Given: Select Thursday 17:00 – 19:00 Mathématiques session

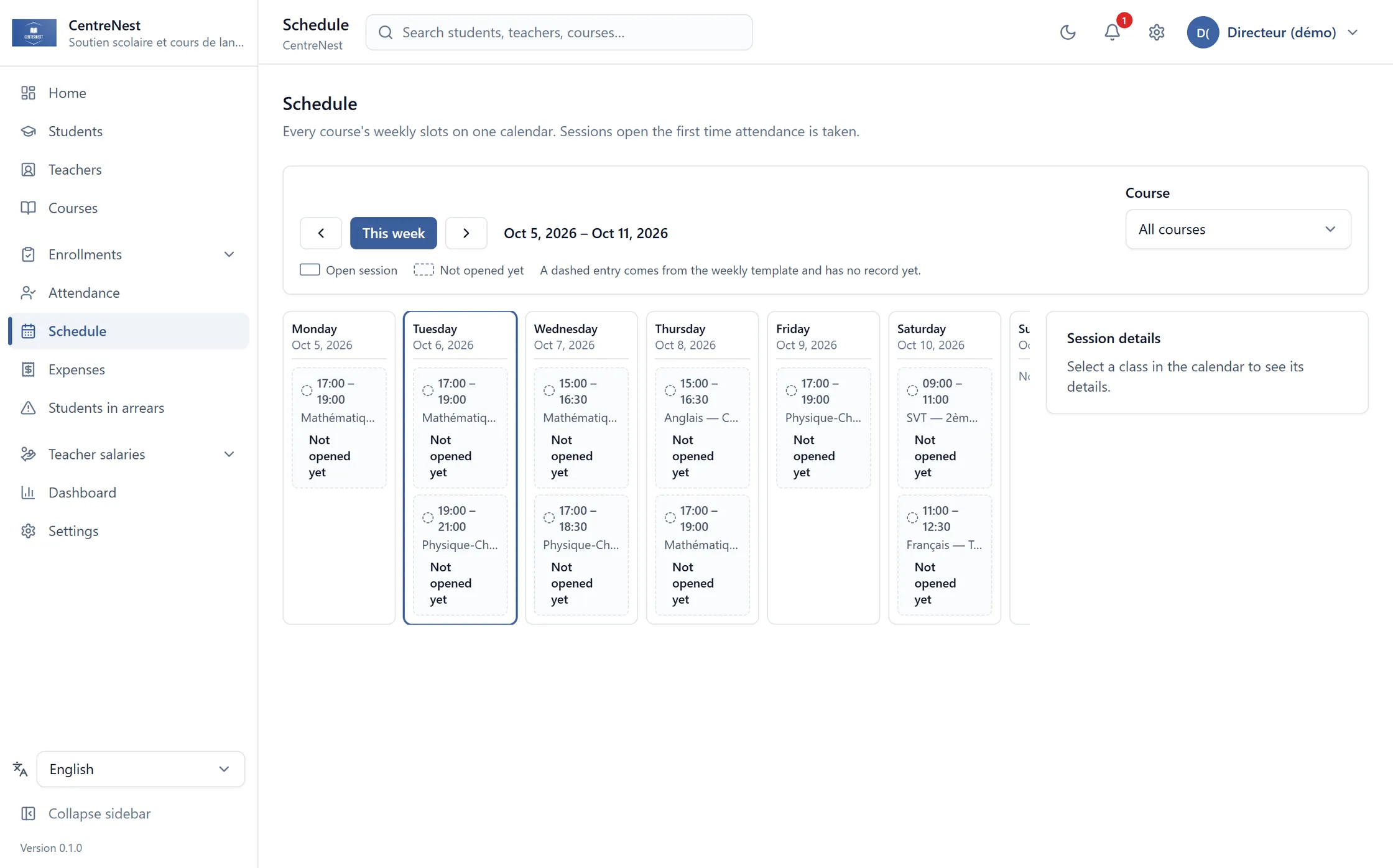Looking at the screenshot, I should point(702,555).
